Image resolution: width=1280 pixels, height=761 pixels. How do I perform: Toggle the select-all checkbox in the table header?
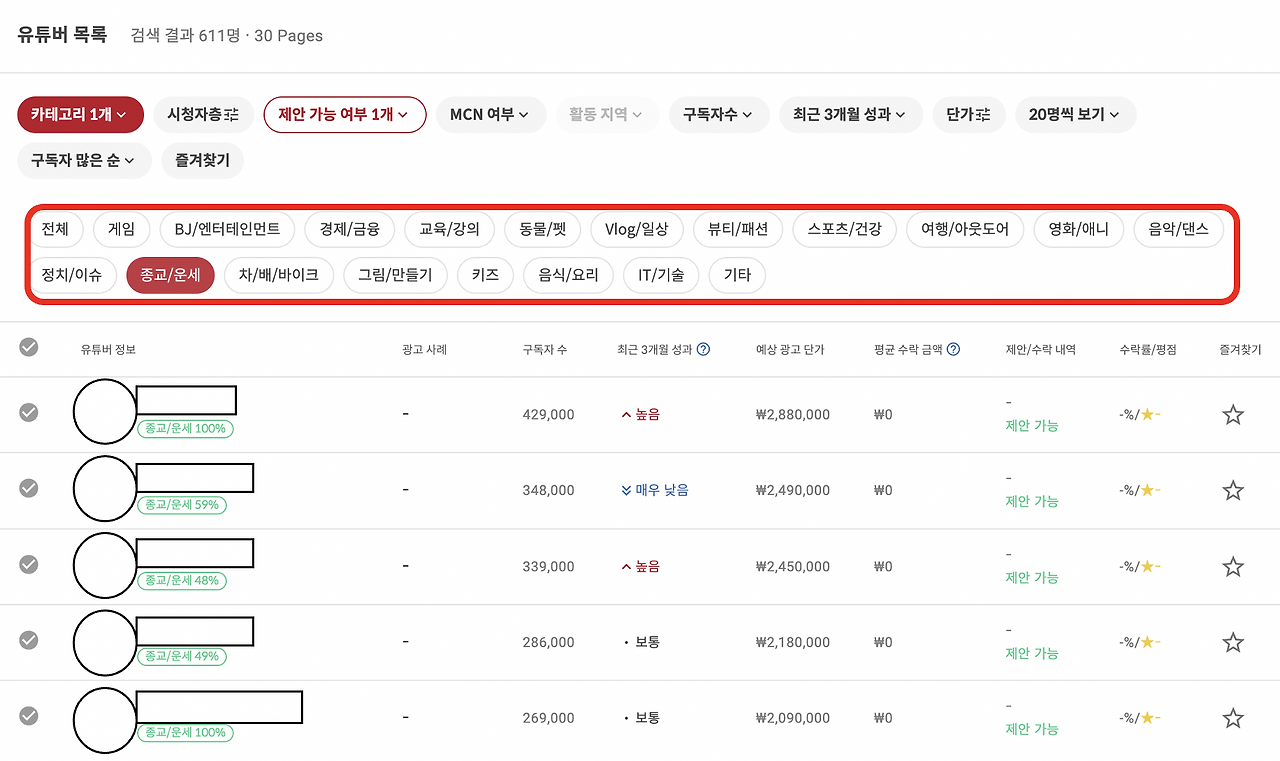tap(28, 347)
